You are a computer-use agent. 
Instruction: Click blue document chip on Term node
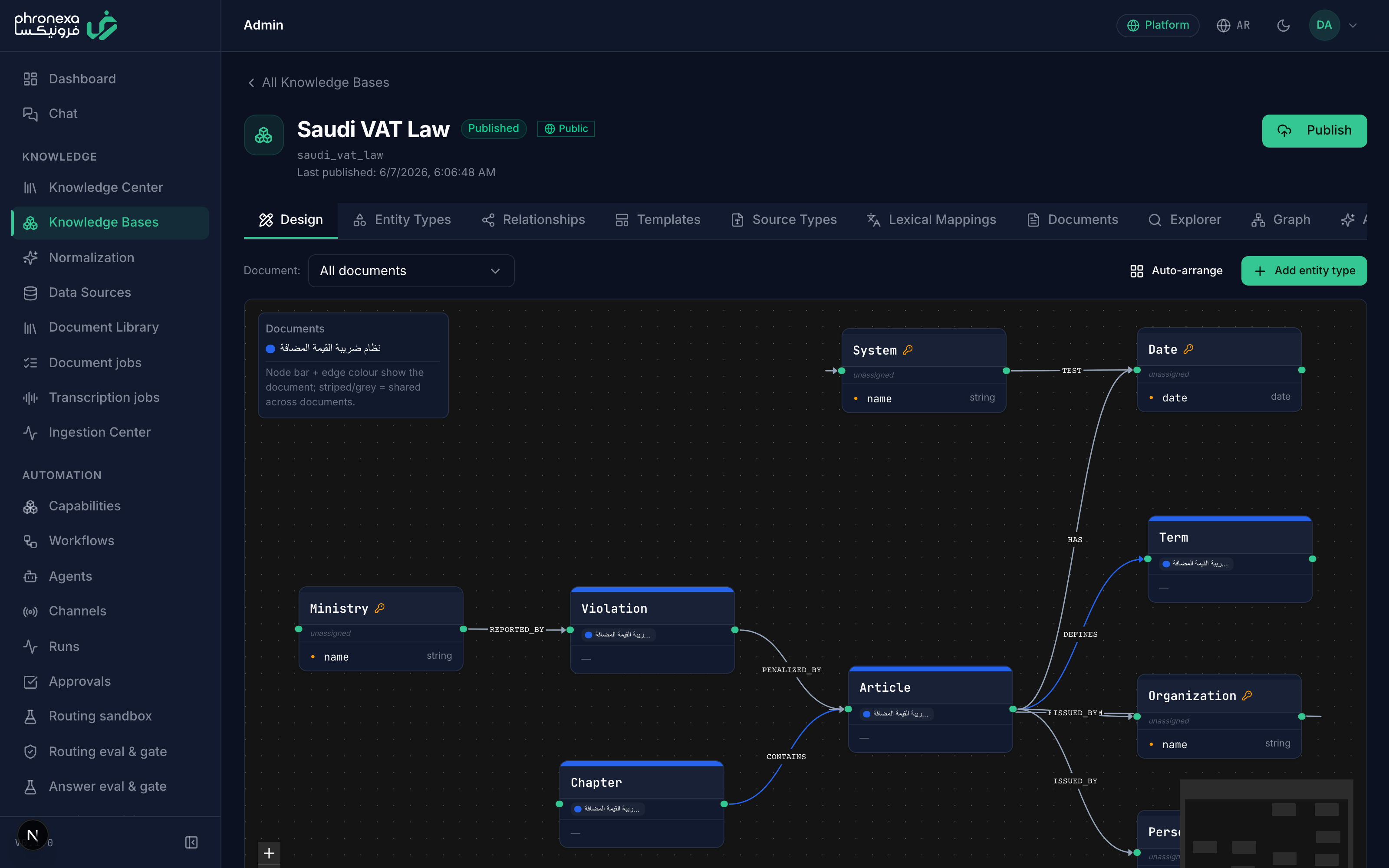pos(1195,564)
